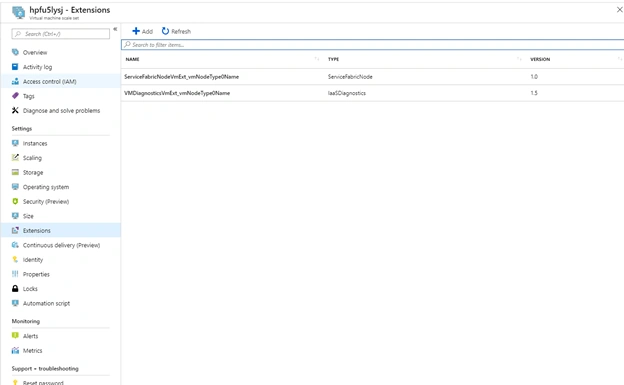This screenshot has width=624, height=385.
Task: Sort by the NAME column arrows
Action: pyautogui.click(x=317, y=59)
